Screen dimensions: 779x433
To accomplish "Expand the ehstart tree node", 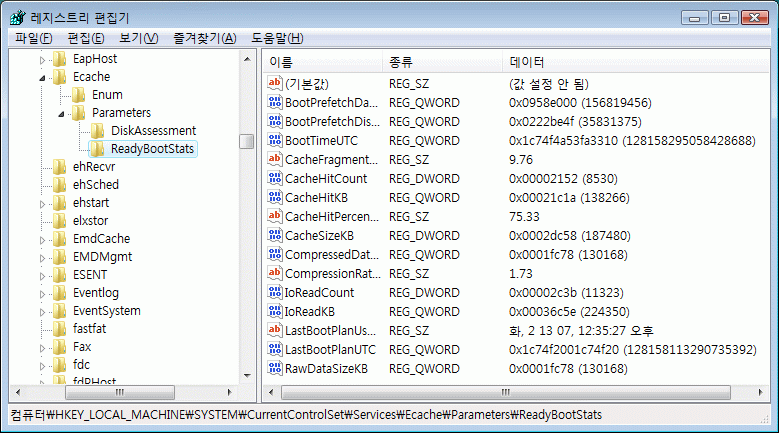I will click(x=42, y=204).
